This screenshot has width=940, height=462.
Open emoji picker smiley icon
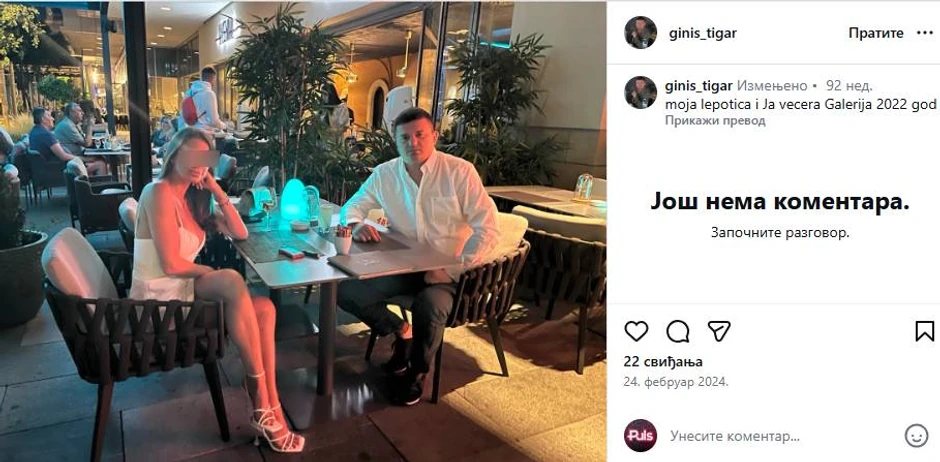click(916, 436)
